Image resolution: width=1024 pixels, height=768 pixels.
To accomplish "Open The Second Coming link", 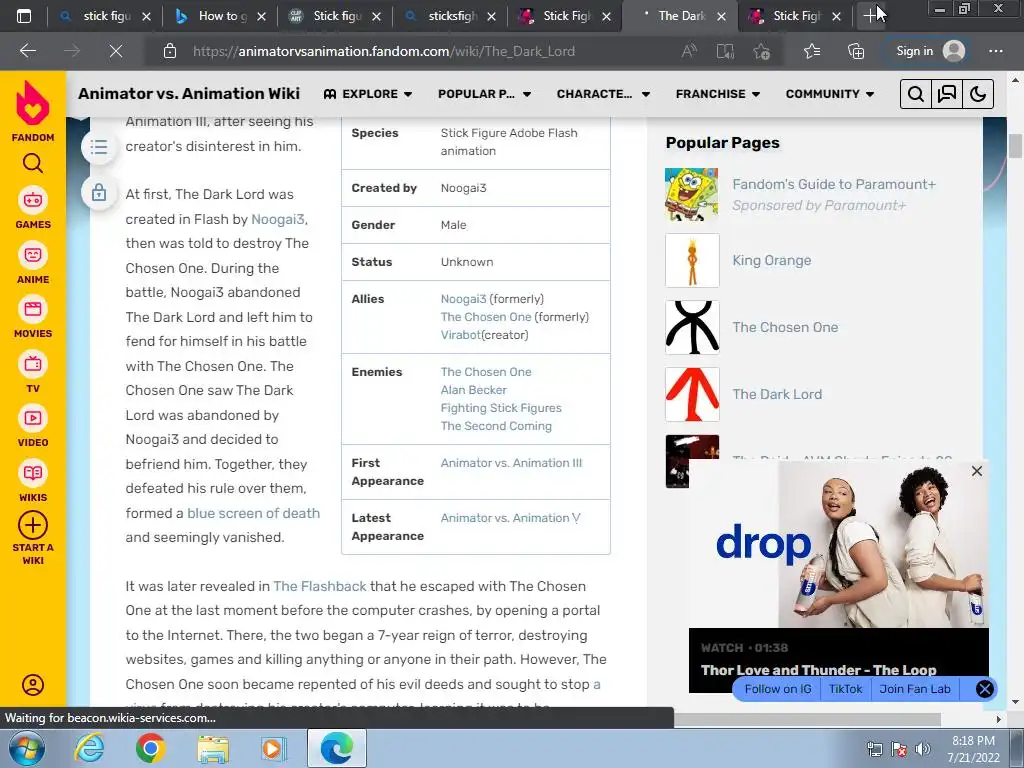I will click(496, 426).
